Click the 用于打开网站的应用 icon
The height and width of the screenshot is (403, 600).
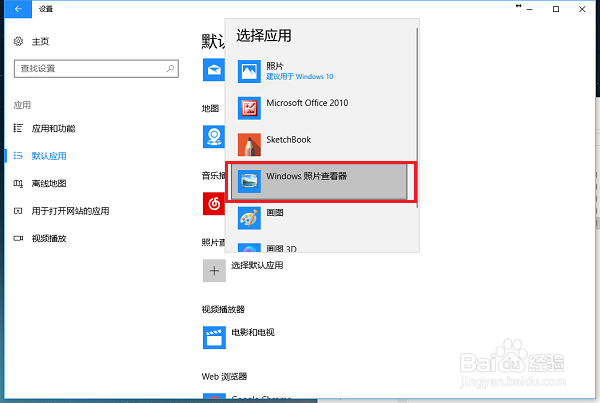18,211
